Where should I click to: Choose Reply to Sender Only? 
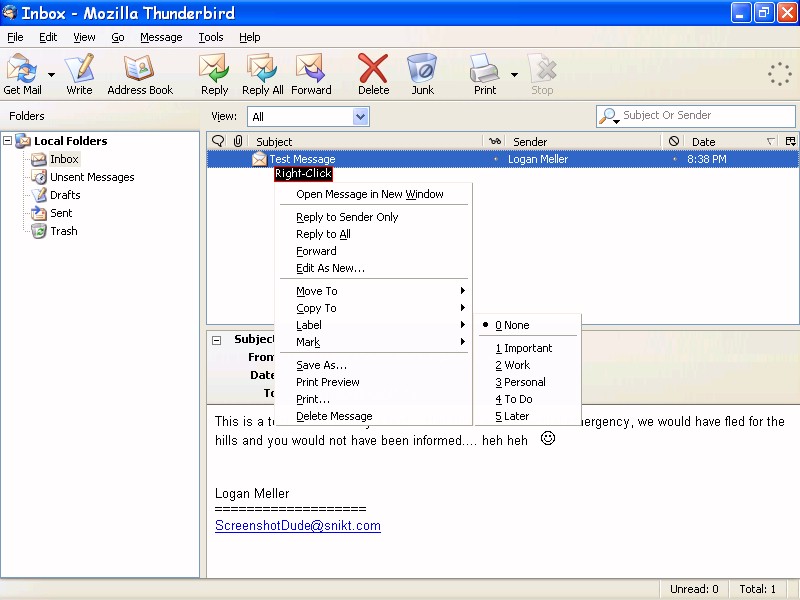pyautogui.click(x=373, y=217)
